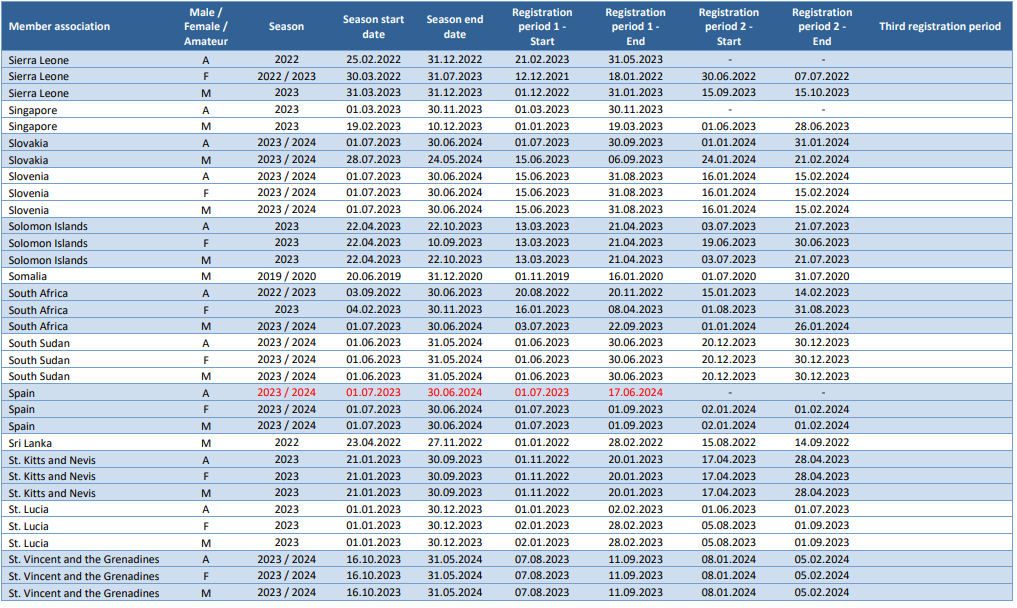This screenshot has width=1017, height=608.
Task: Click the 'Registration period 1 - End' header
Action: coord(636,27)
